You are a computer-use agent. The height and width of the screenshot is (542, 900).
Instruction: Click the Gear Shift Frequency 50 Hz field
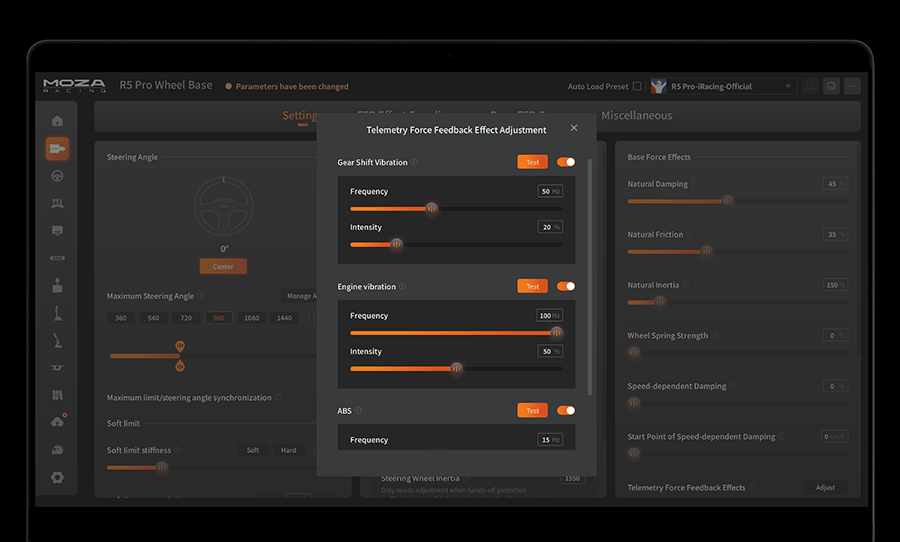pyautogui.click(x=550, y=191)
